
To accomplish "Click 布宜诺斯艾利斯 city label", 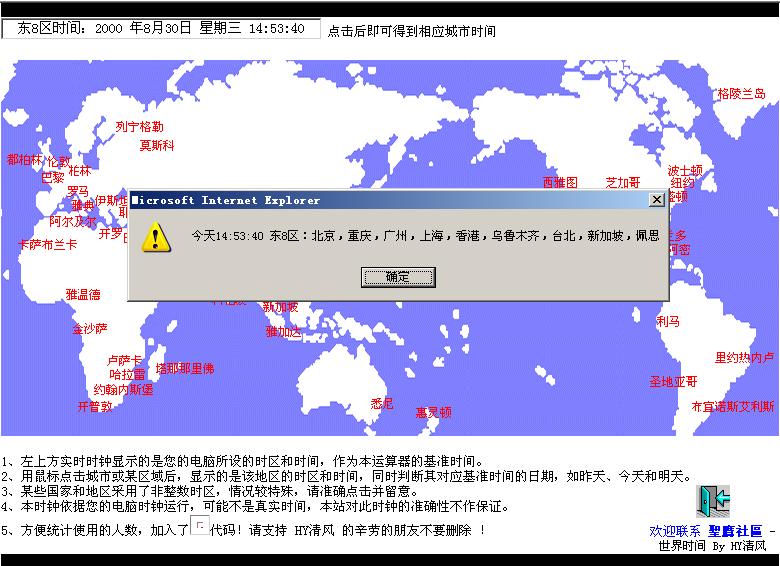I will click(733, 406).
